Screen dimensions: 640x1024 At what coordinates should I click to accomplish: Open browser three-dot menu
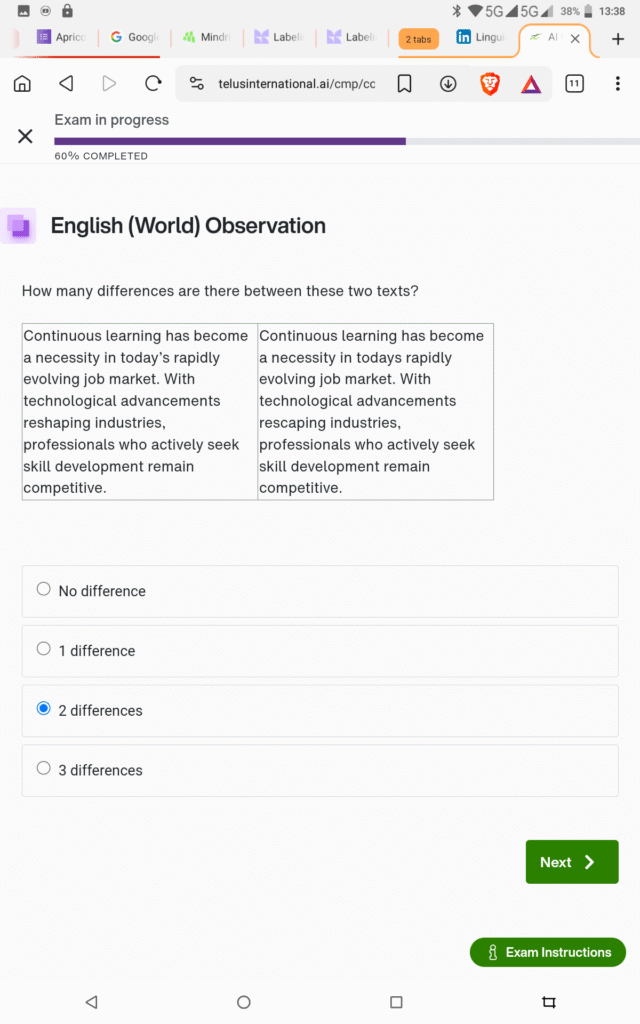click(x=617, y=84)
